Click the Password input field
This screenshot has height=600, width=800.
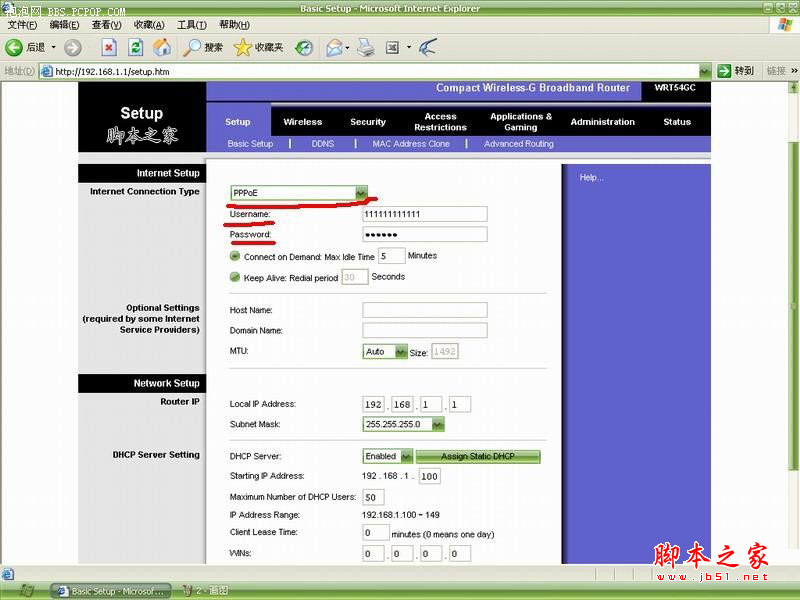424,234
